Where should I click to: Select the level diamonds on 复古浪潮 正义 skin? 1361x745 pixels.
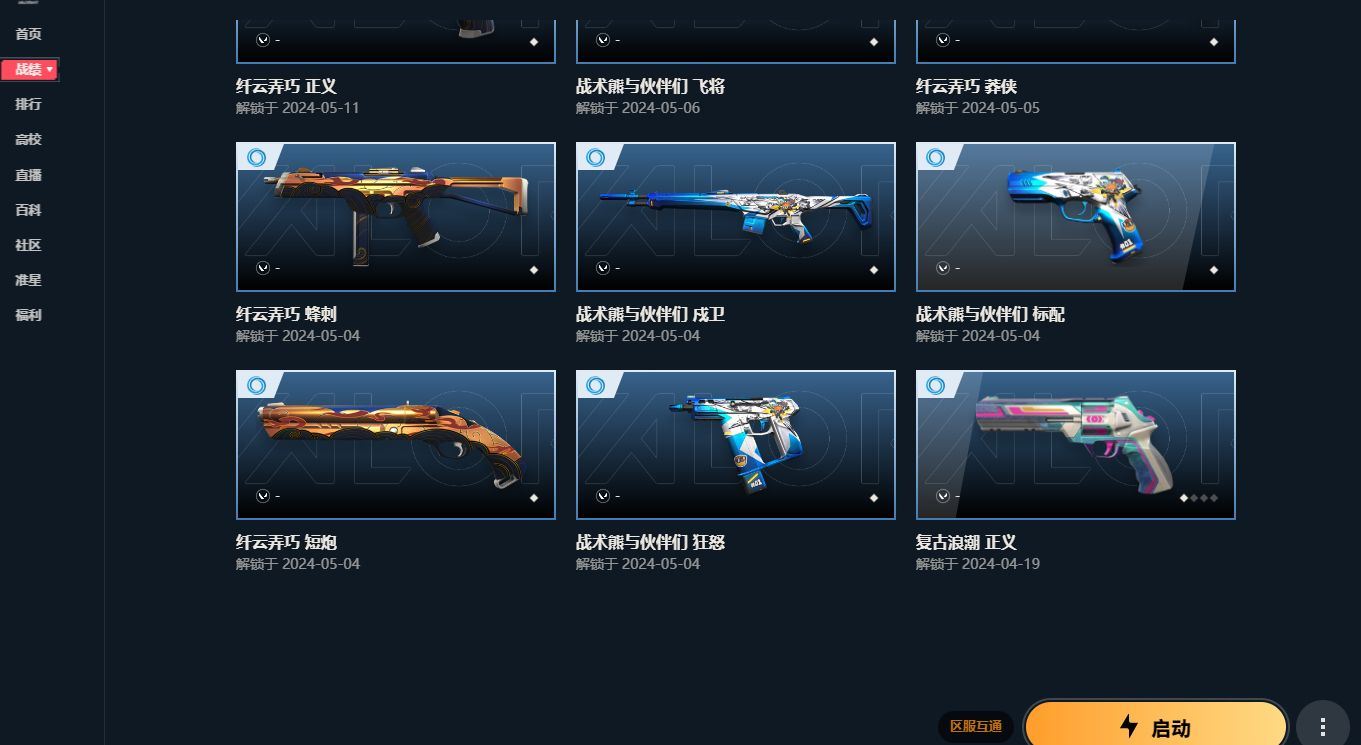click(x=1199, y=497)
